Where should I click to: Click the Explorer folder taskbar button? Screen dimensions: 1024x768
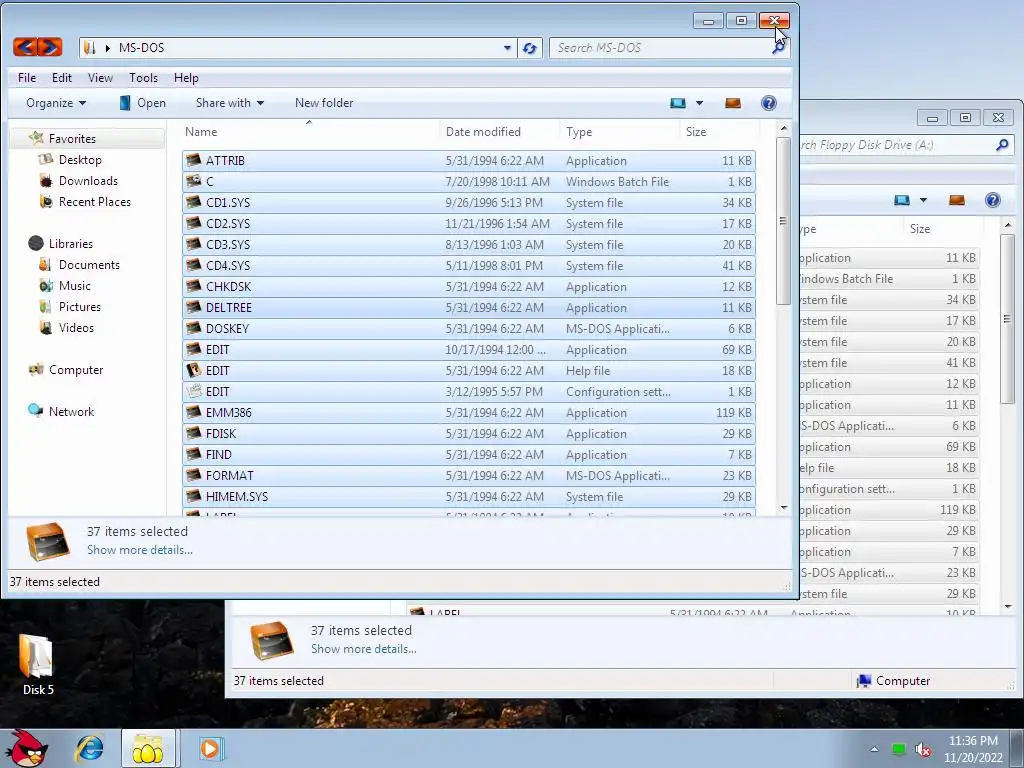click(148, 748)
